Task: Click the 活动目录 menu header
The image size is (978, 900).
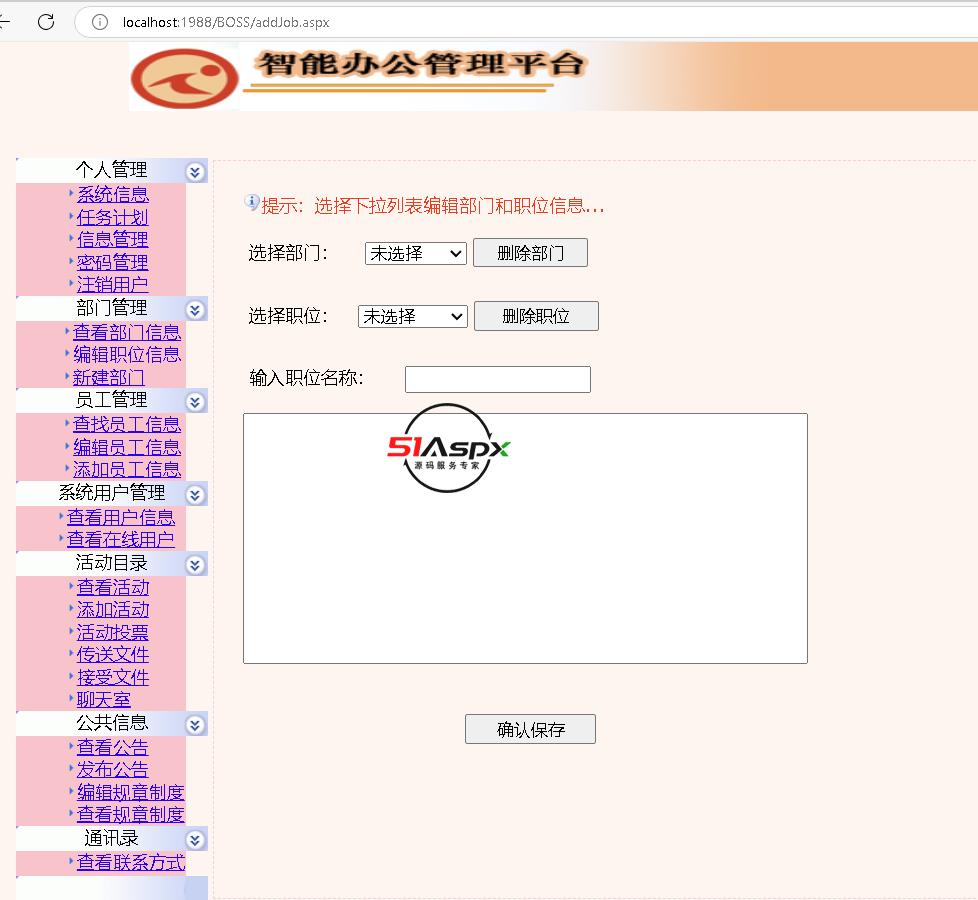Action: 111,563
